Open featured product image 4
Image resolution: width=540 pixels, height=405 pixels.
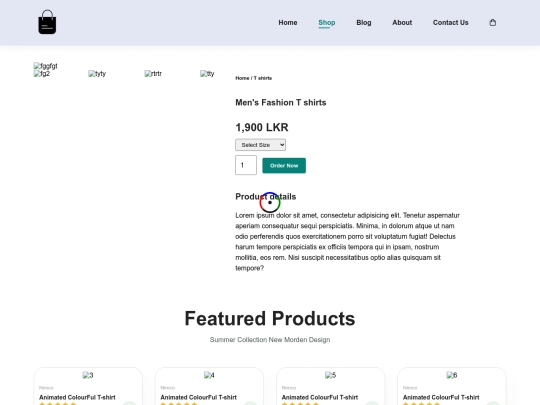click(209, 375)
